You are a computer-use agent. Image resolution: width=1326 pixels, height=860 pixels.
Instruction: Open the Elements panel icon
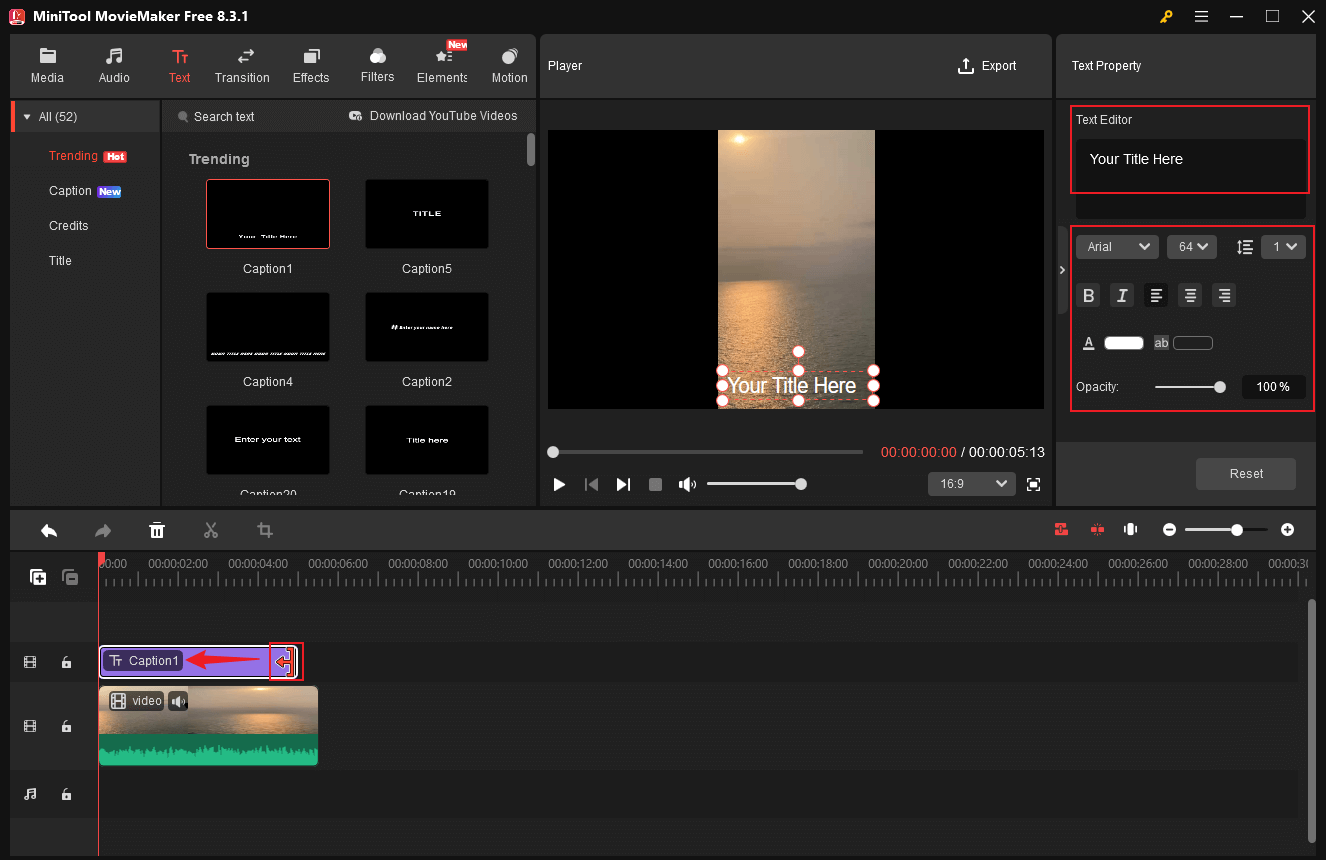441,66
